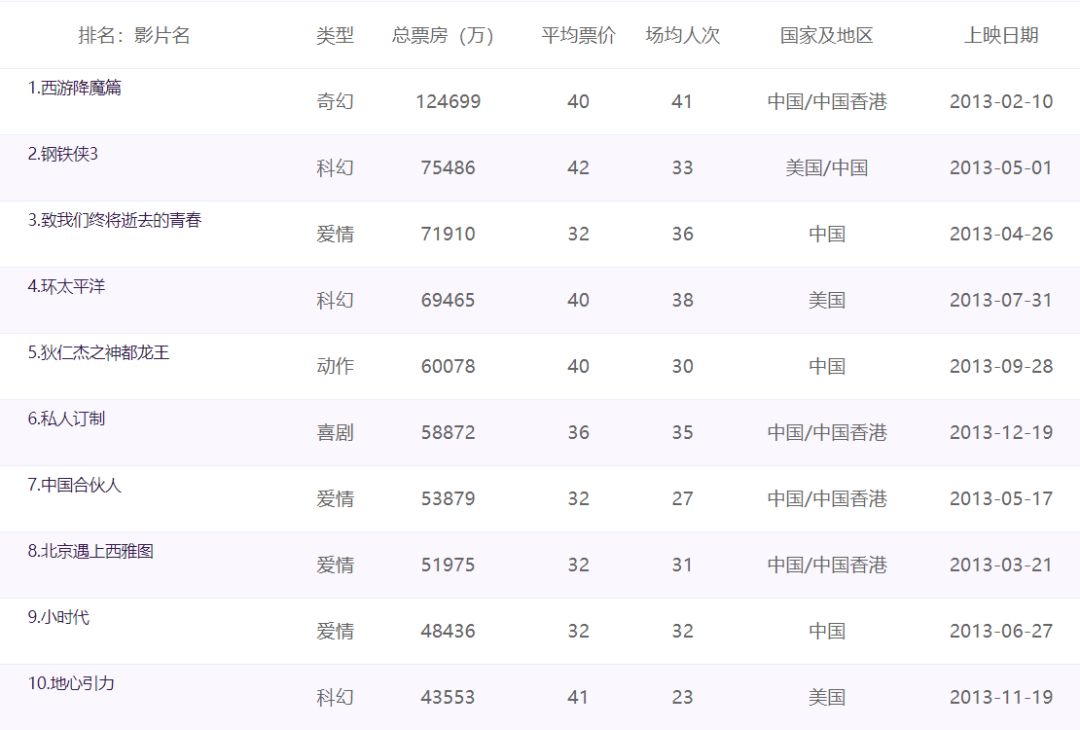This screenshot has height=730, width=1080.
Task: Select the 场均人次 column header
Action: click(x=682, y=36)
